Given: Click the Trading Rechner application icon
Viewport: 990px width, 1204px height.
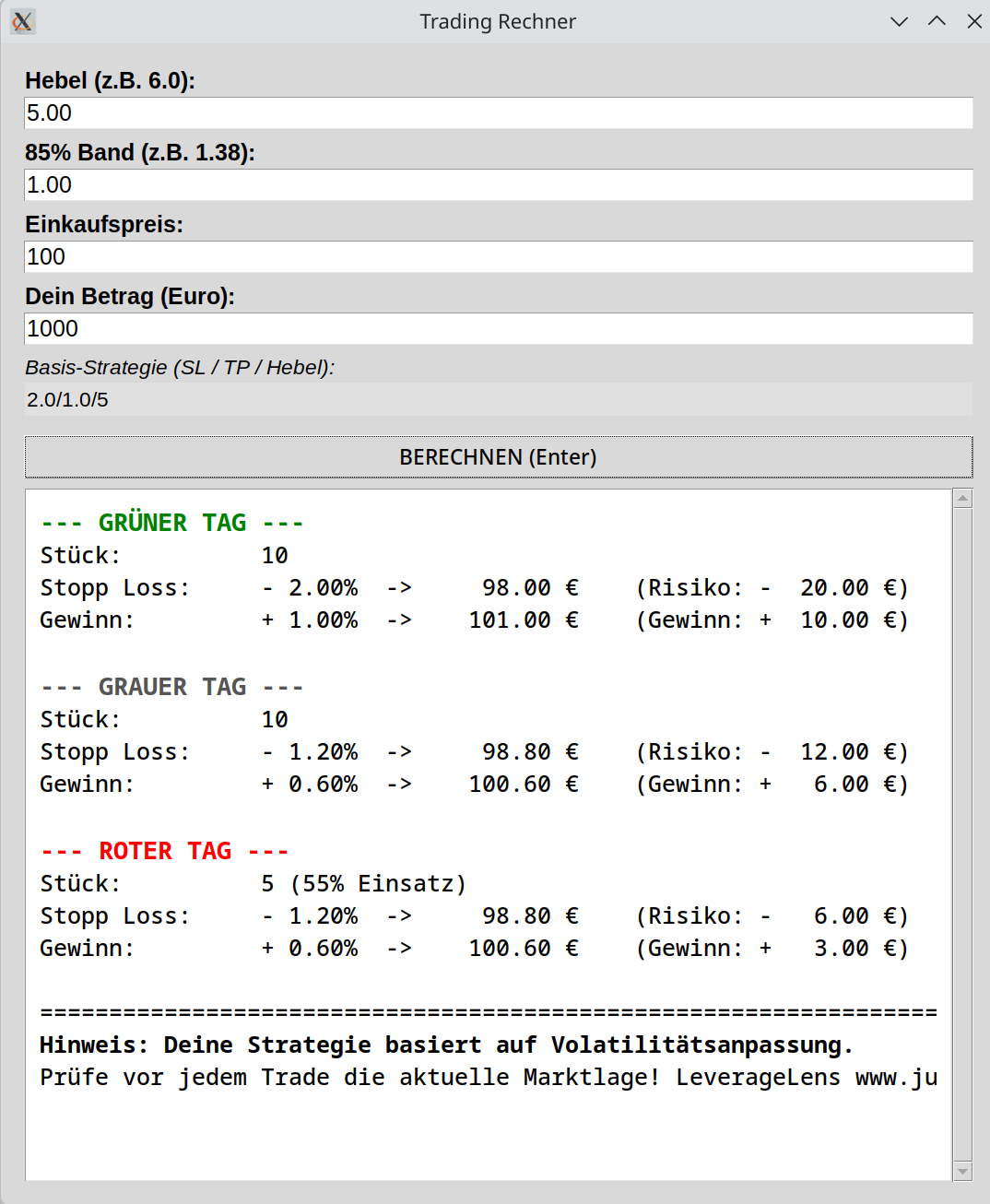Looking at the screenshot, I should click(22, 21).
